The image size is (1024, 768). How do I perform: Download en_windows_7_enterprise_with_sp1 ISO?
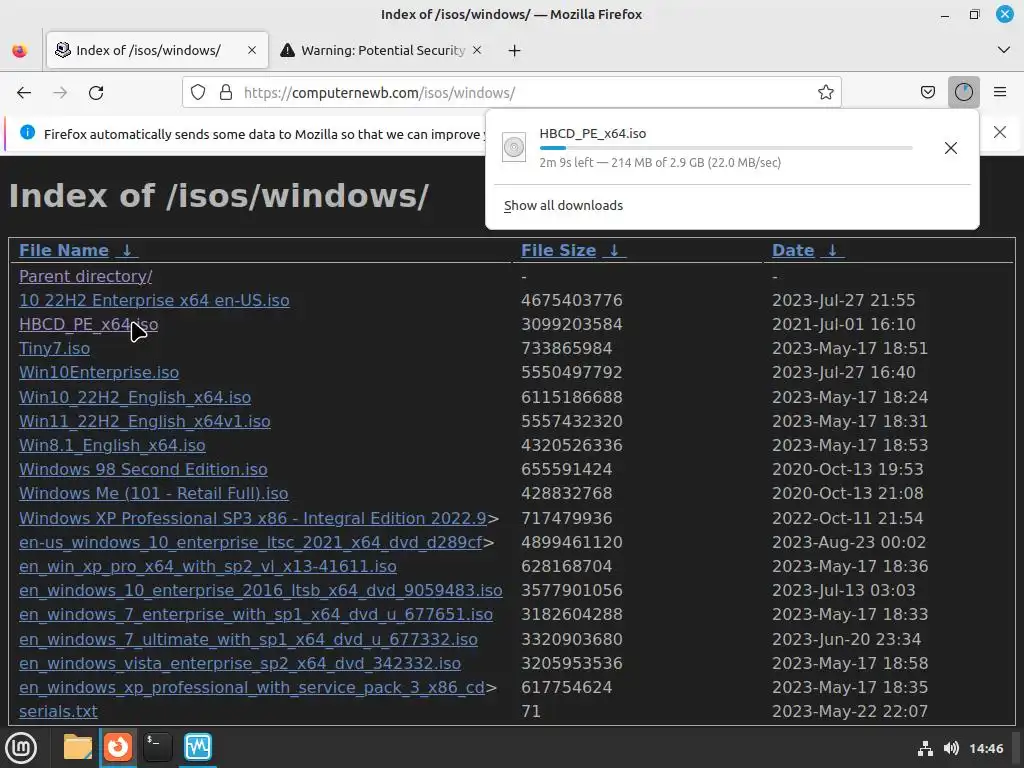(256, 615)
